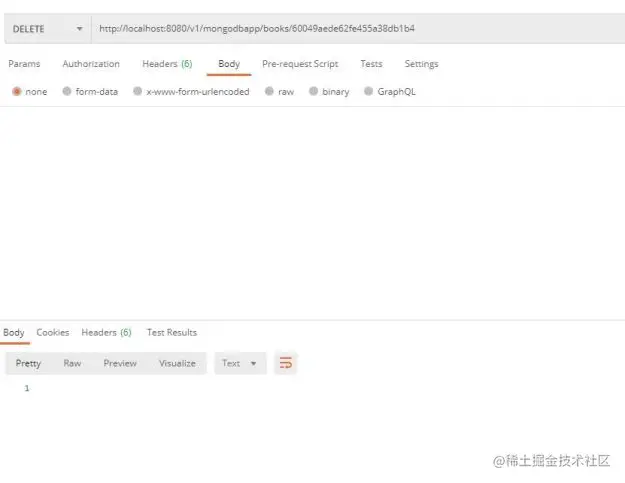
Task: Toggle the wrap lines icon
Action: (286, 363)
